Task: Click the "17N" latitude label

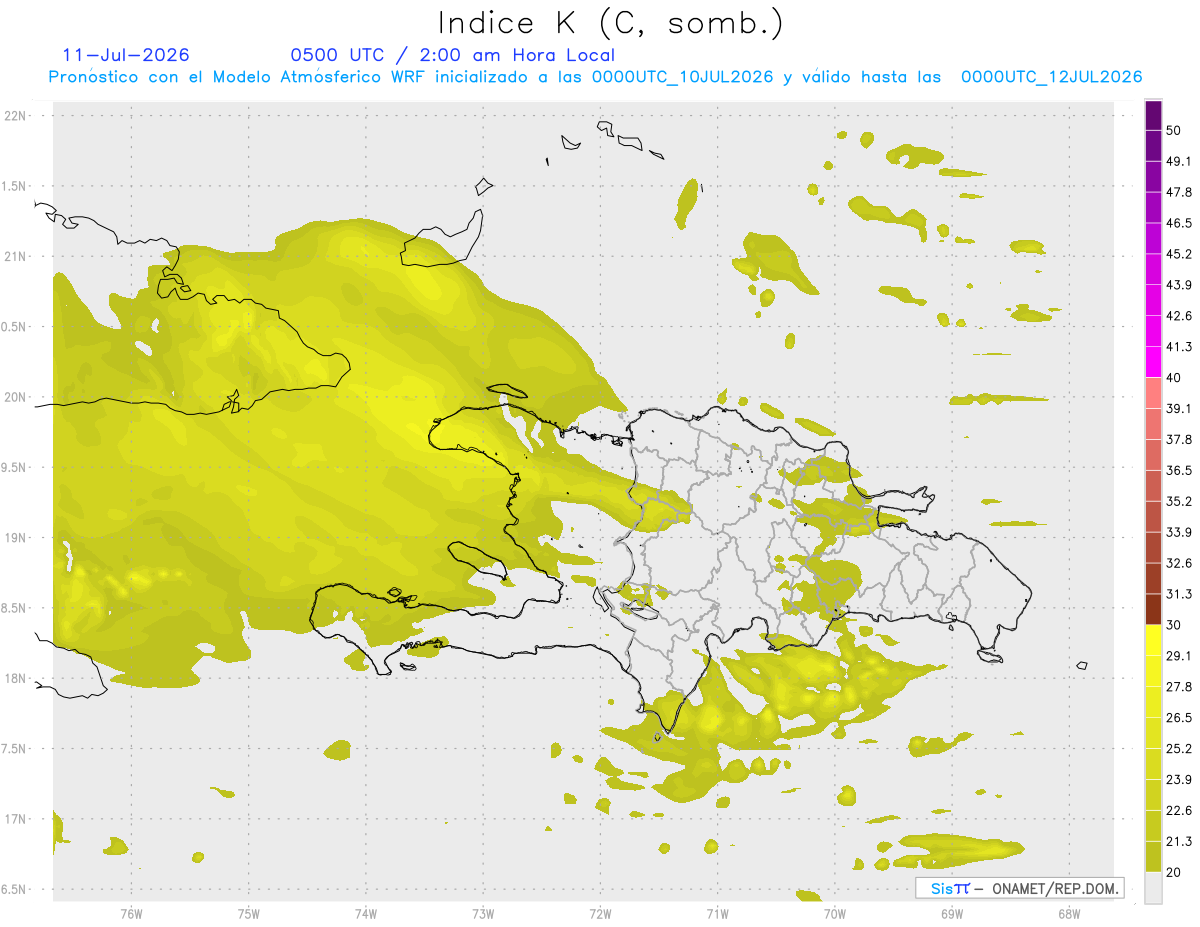Action: coord(17,819)
